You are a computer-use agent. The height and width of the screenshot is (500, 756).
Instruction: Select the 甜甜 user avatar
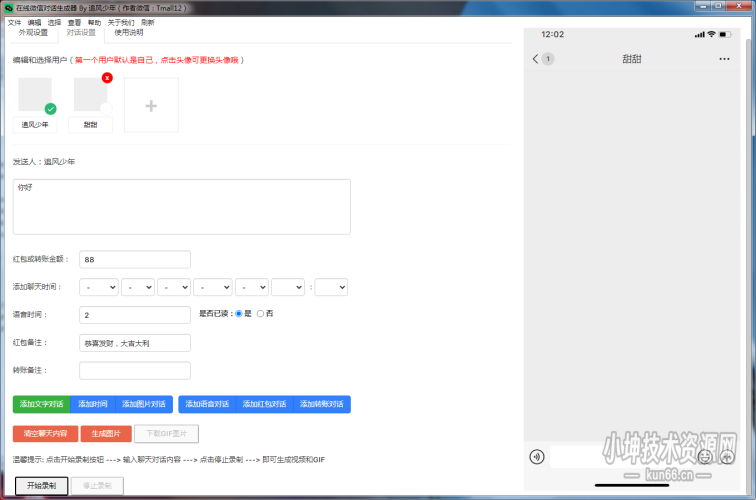[90, 96]
